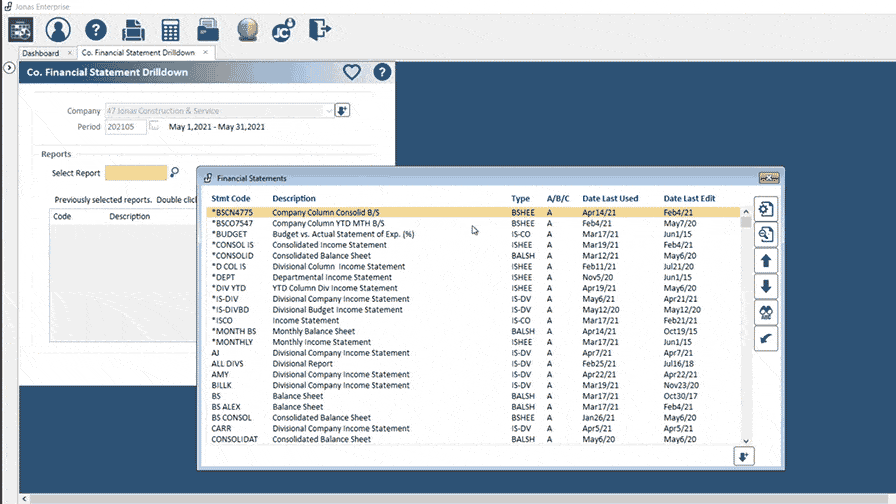Screen dimensions: 896x504
Task: Click the Select Report search magnifier
Action: 174,172
